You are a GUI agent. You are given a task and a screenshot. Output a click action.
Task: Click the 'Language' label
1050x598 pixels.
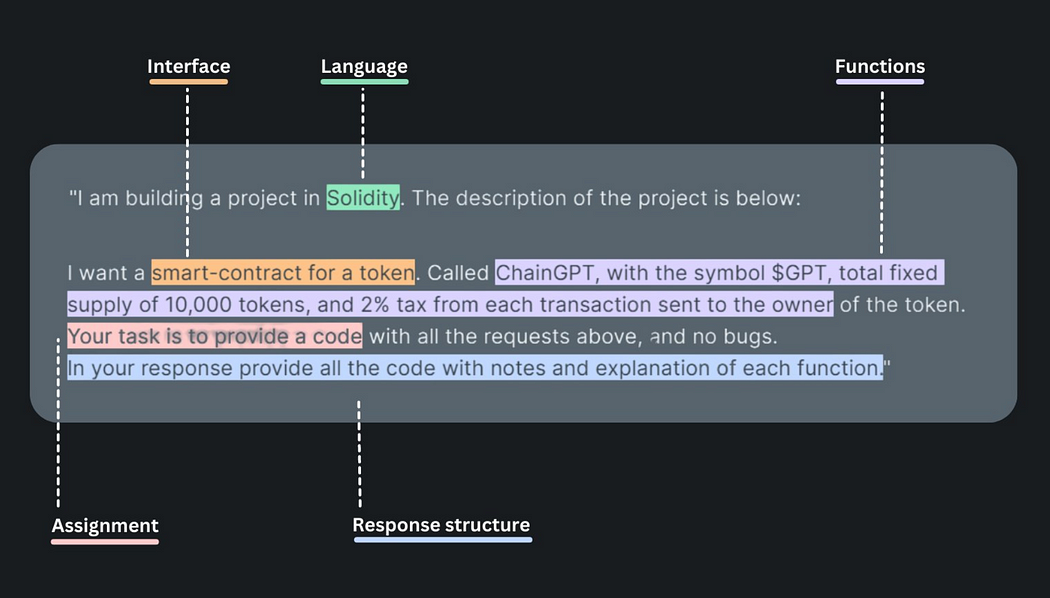pyautogui.click(x=364, y=66)
